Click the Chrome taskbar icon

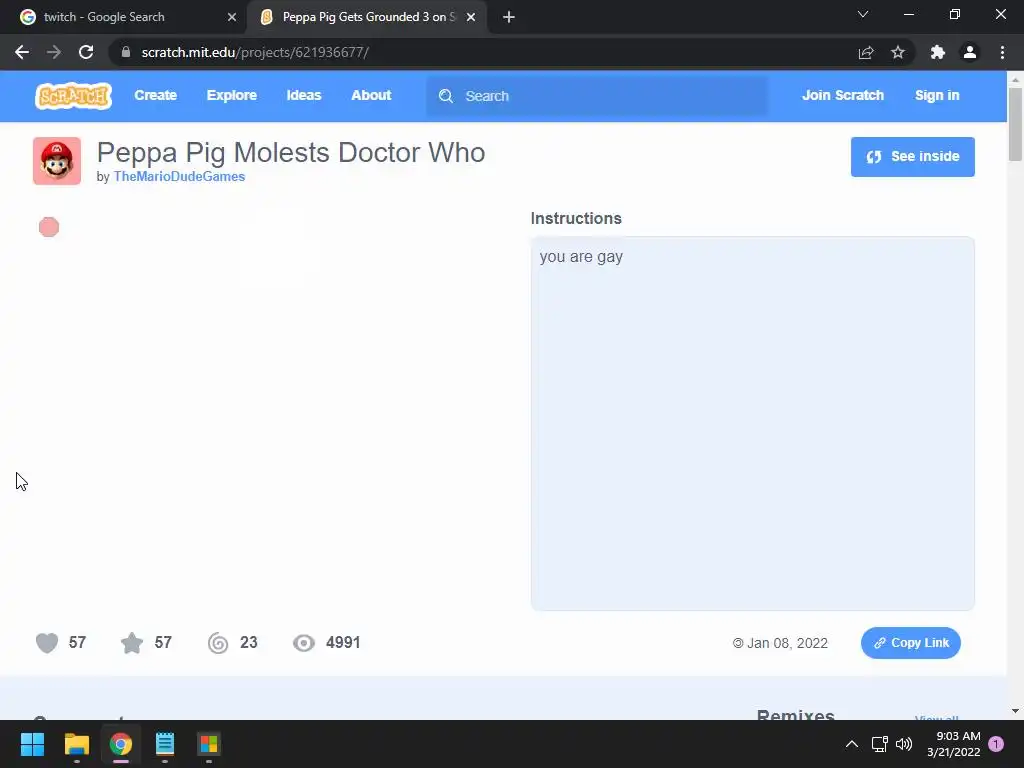coord(121,744)
